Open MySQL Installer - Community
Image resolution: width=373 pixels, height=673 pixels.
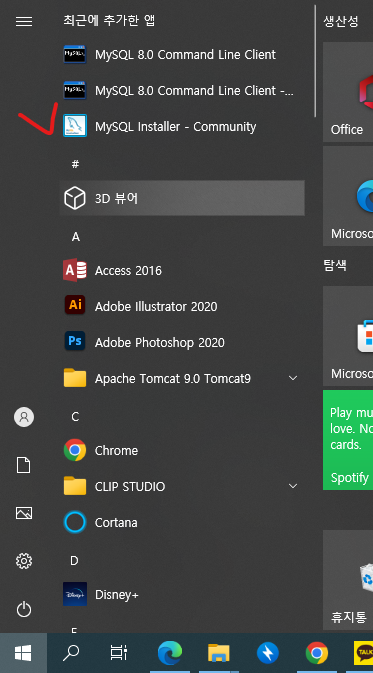click(182, 127)
